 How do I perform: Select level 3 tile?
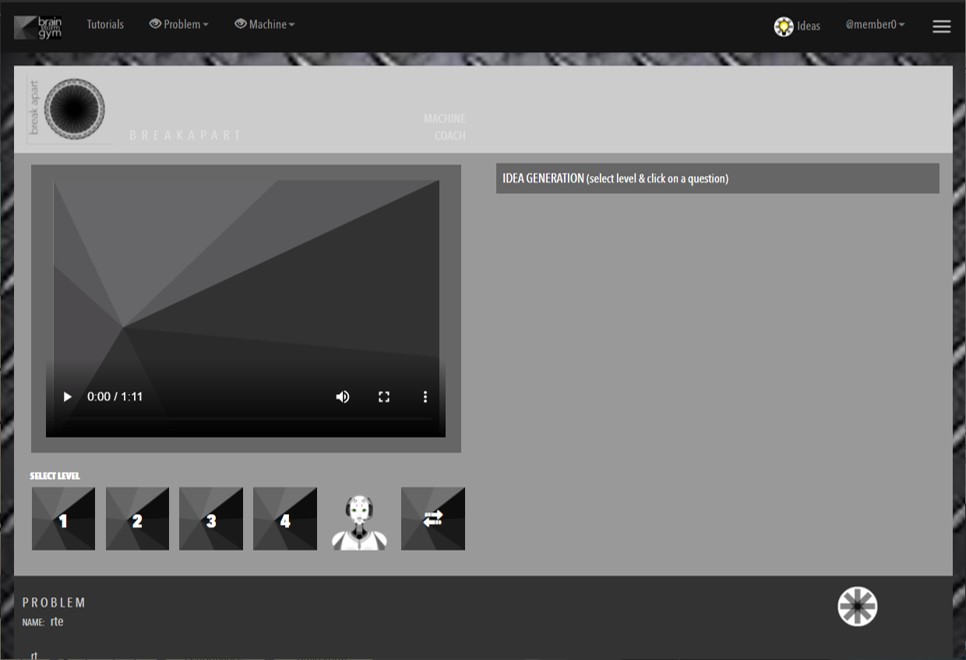211,519
